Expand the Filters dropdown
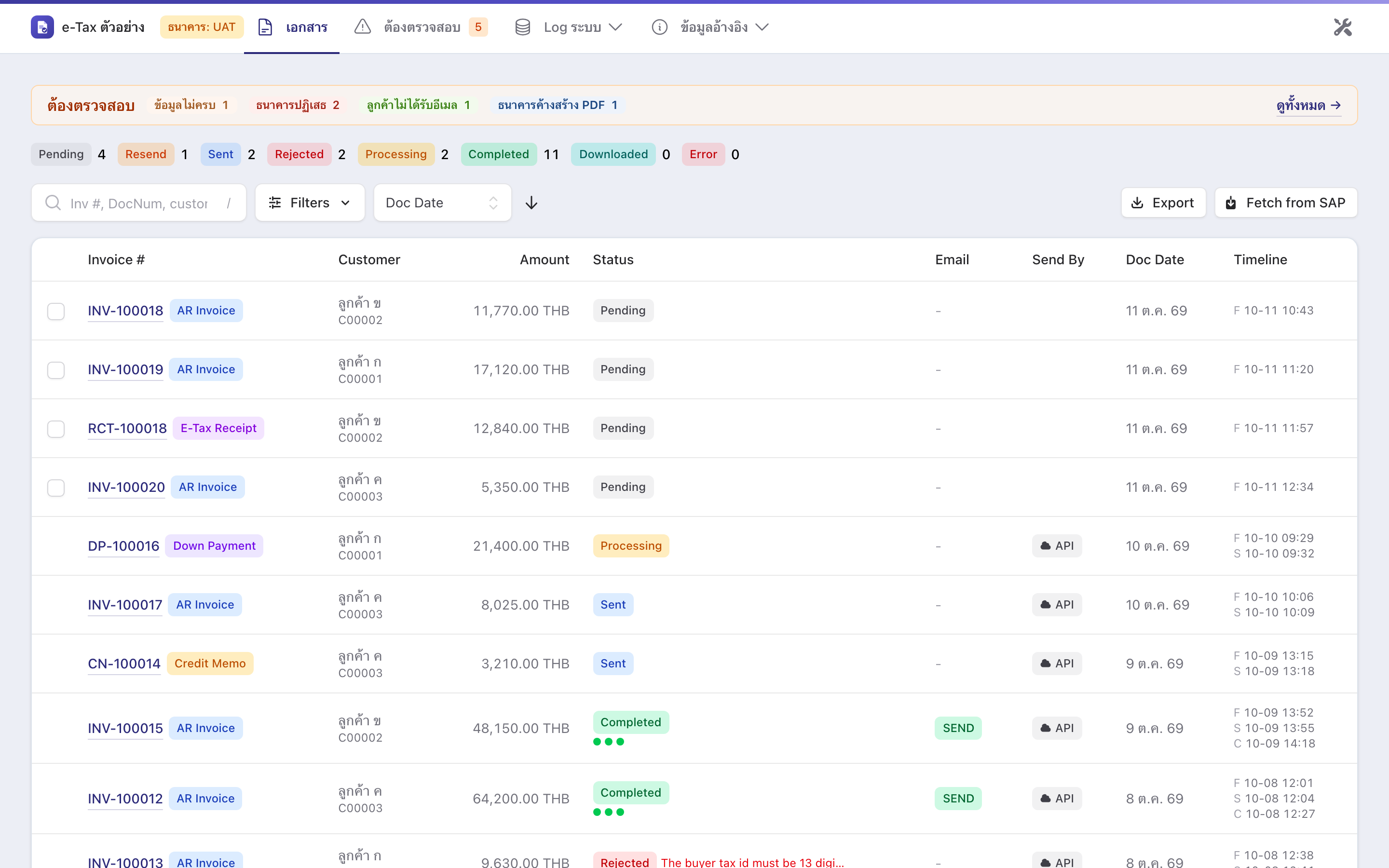 [310, 203]
